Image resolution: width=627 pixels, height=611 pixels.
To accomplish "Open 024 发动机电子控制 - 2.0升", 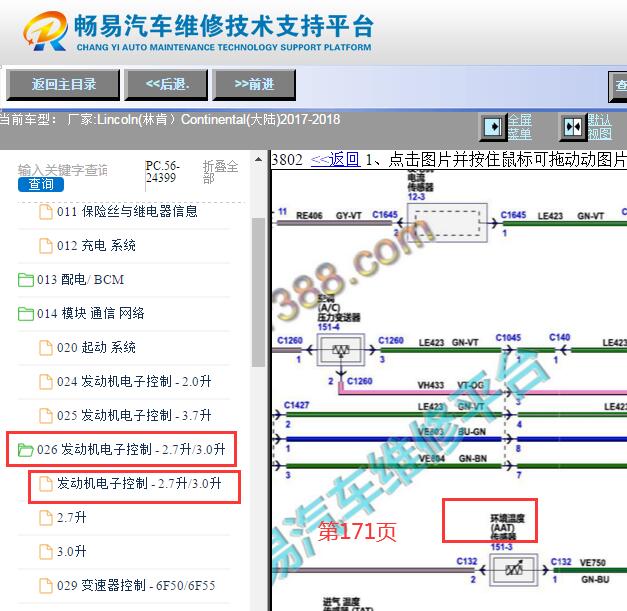I will coord(134,381).
